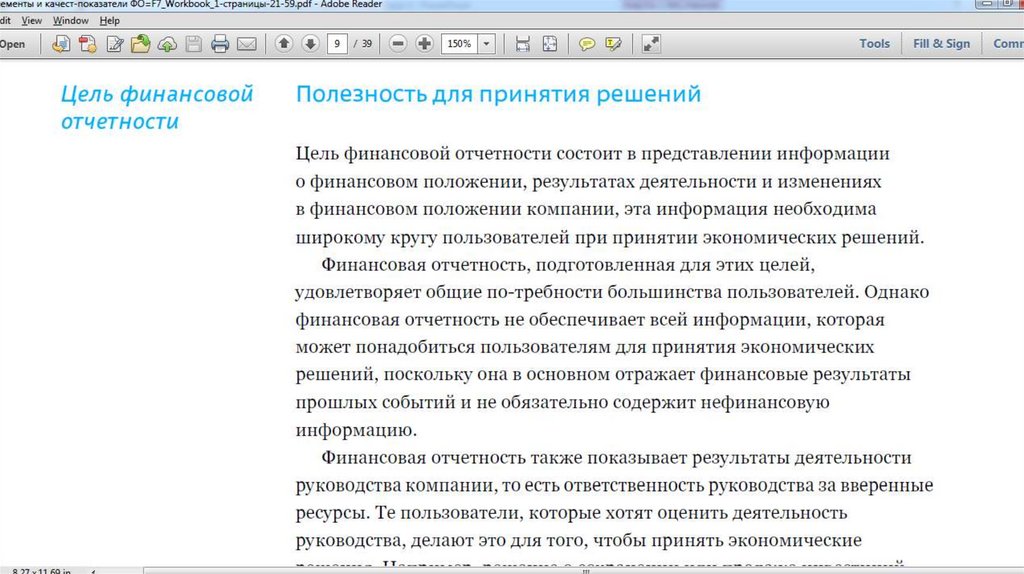Open the Help menu
This screenshot has height=574, width=1024.
click(109, 20)
